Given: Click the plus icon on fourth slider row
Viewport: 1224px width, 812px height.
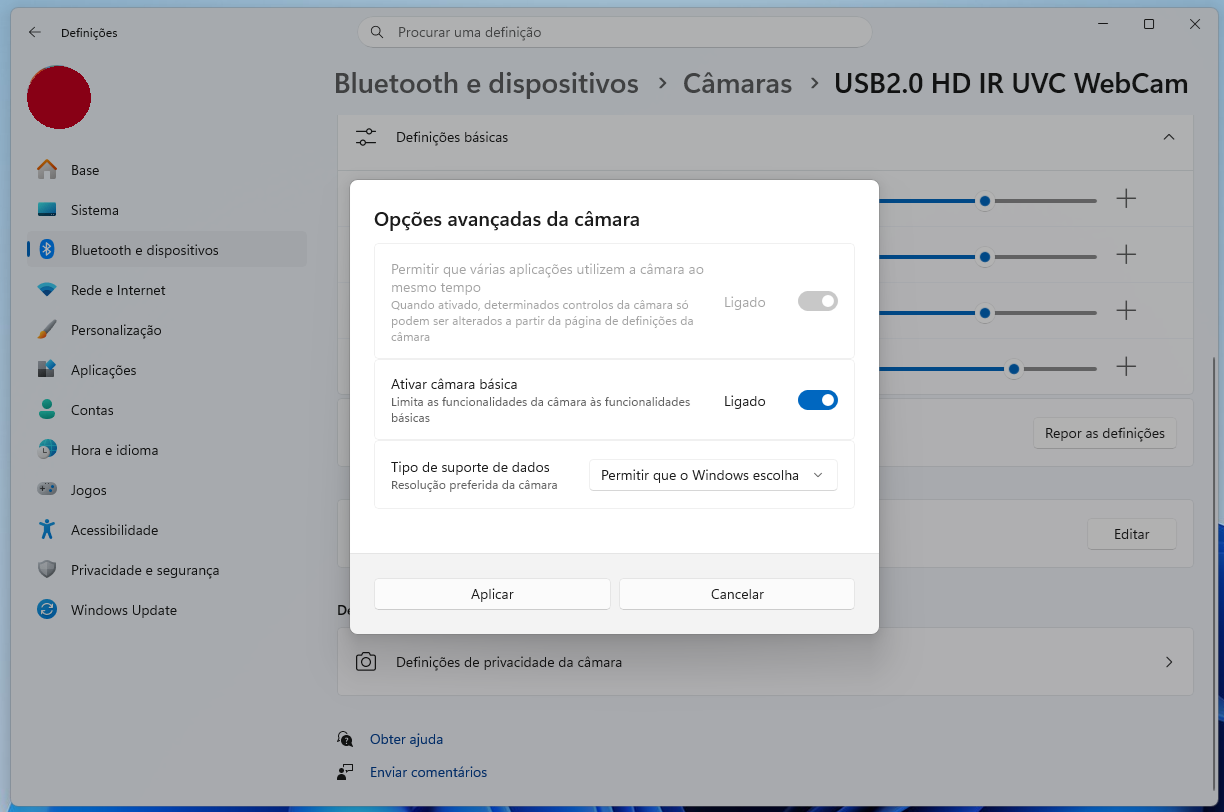Looking at the screenshot, I should click(1126, 367).
